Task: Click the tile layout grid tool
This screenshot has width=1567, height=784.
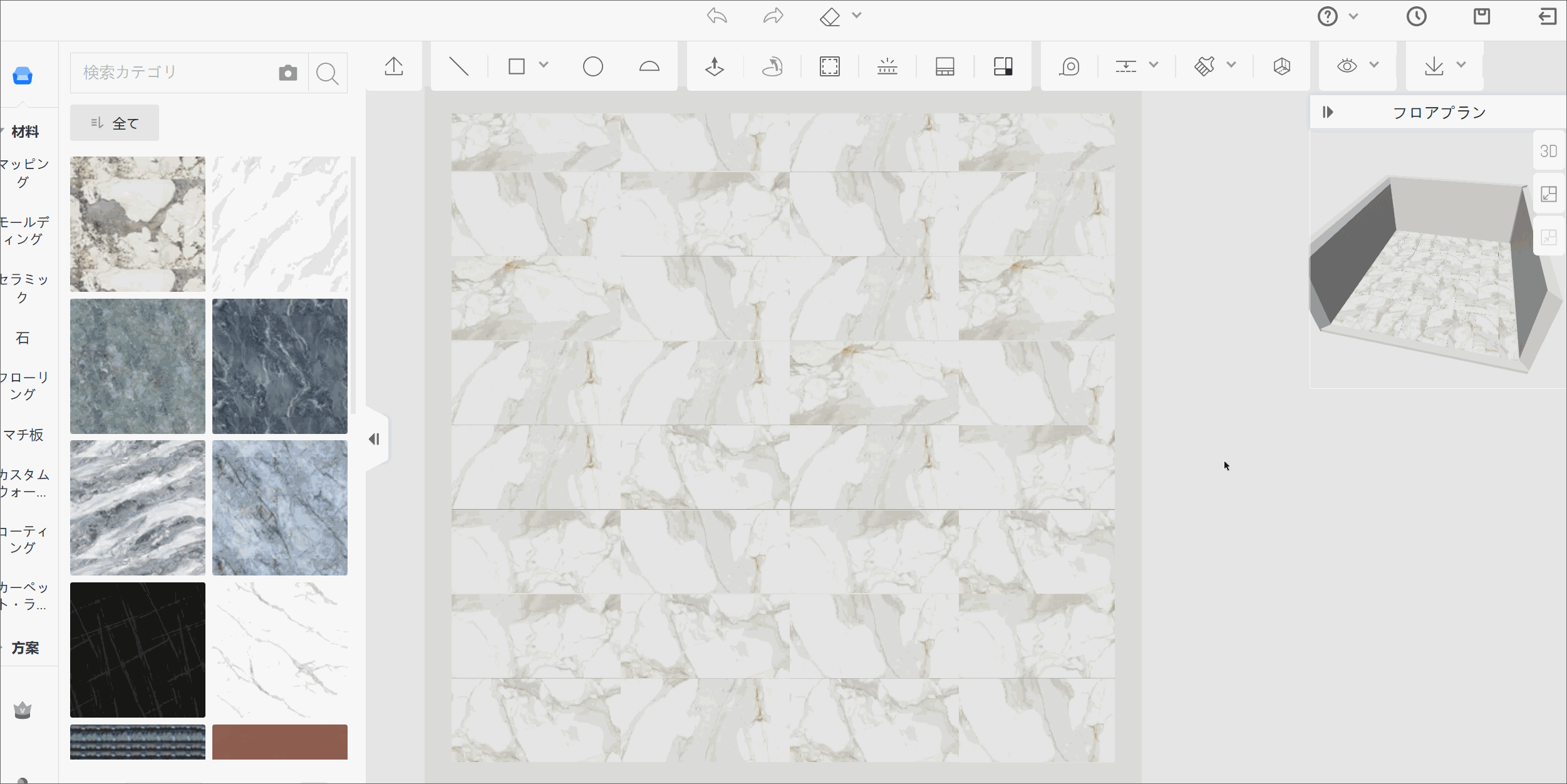Action: click(x=945, y=66)
